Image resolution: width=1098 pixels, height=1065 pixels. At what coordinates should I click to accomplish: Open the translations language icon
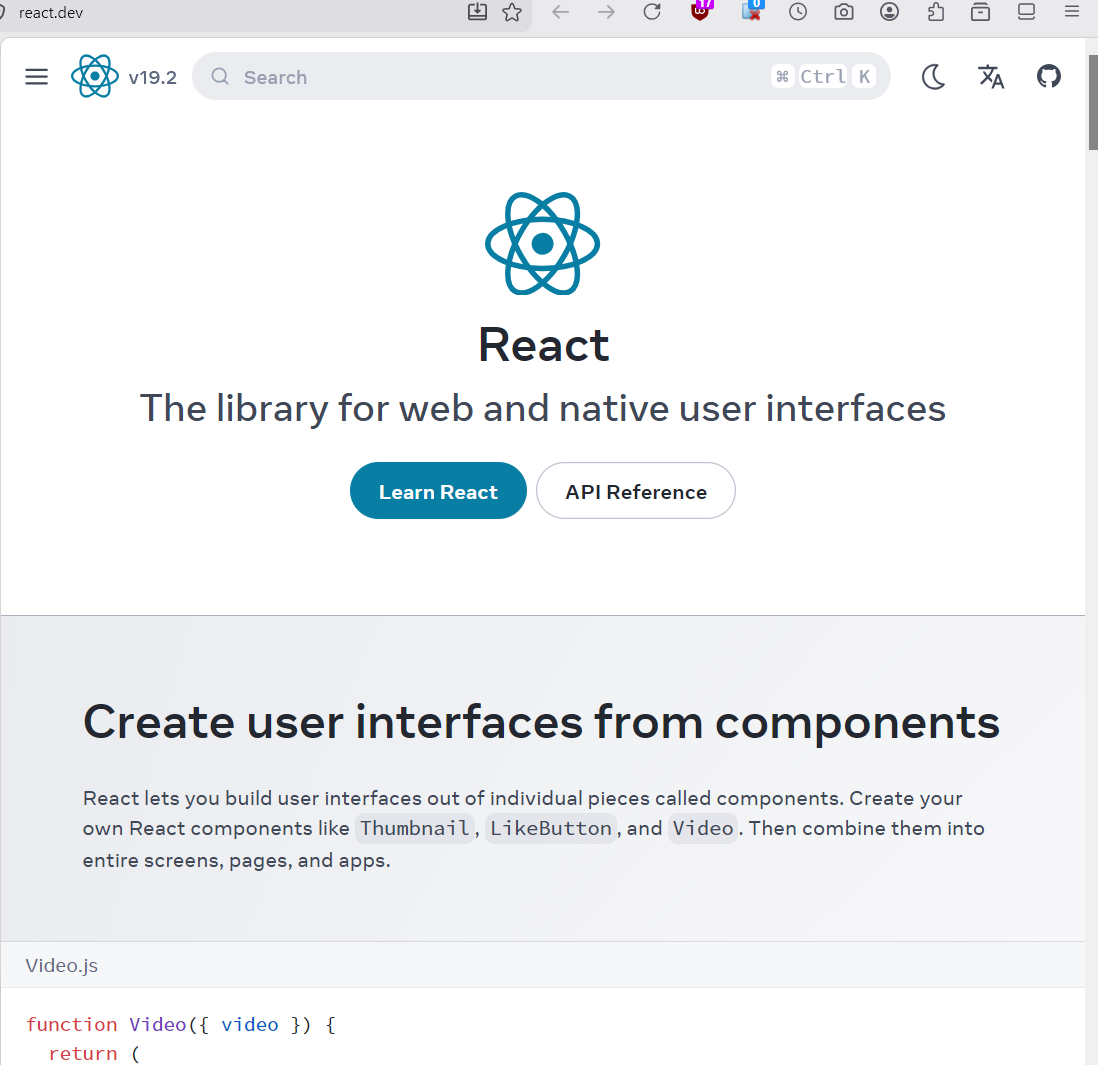(x=991, y=76)
